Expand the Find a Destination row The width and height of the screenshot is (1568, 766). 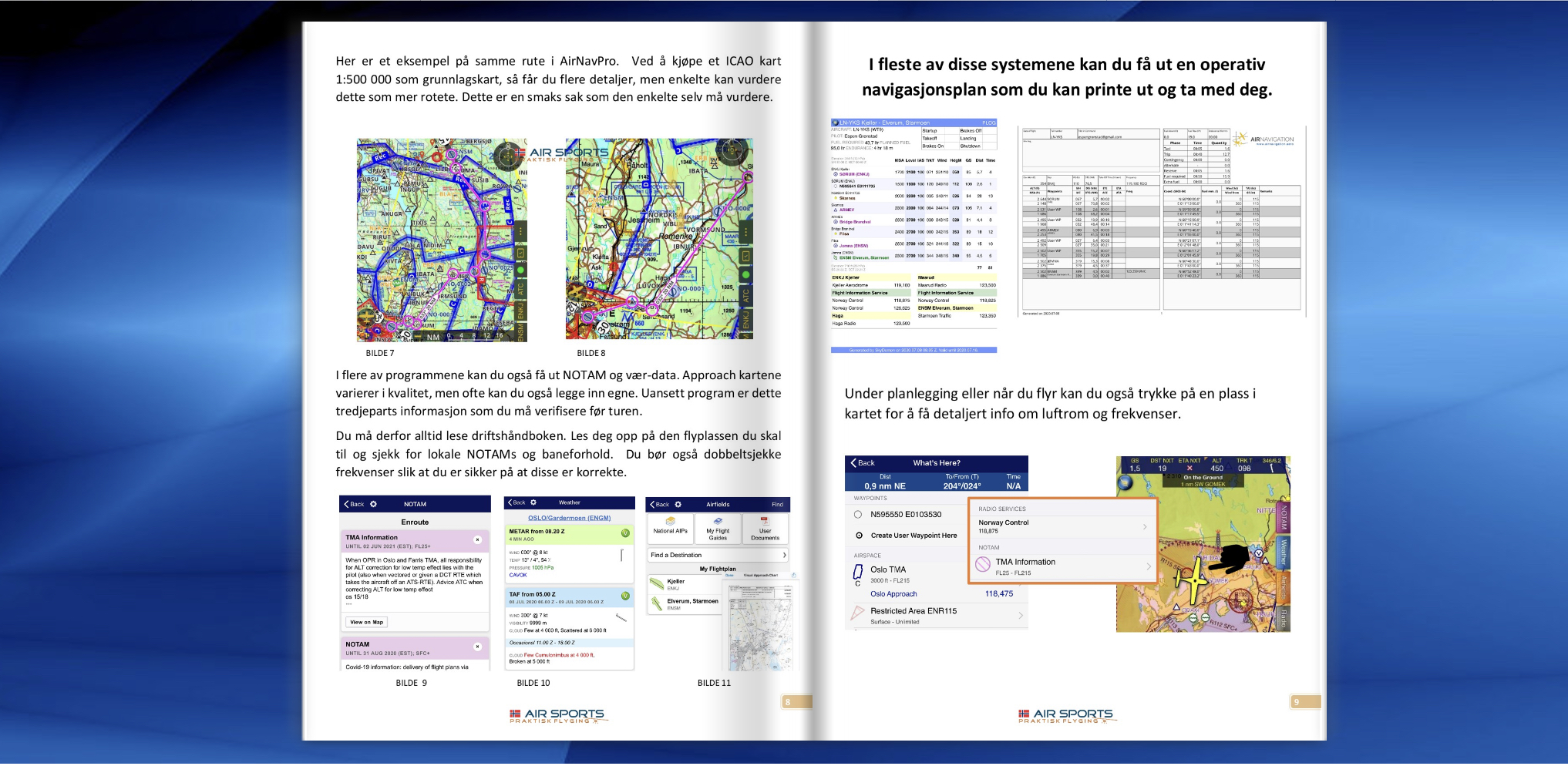(718, 555)
